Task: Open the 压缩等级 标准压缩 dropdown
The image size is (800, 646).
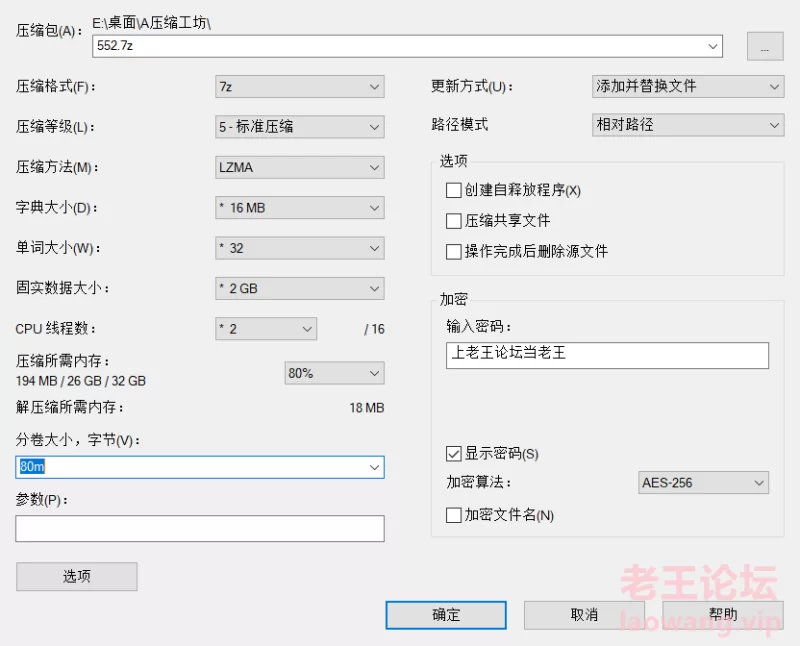Action: click(x=299, y=127)
